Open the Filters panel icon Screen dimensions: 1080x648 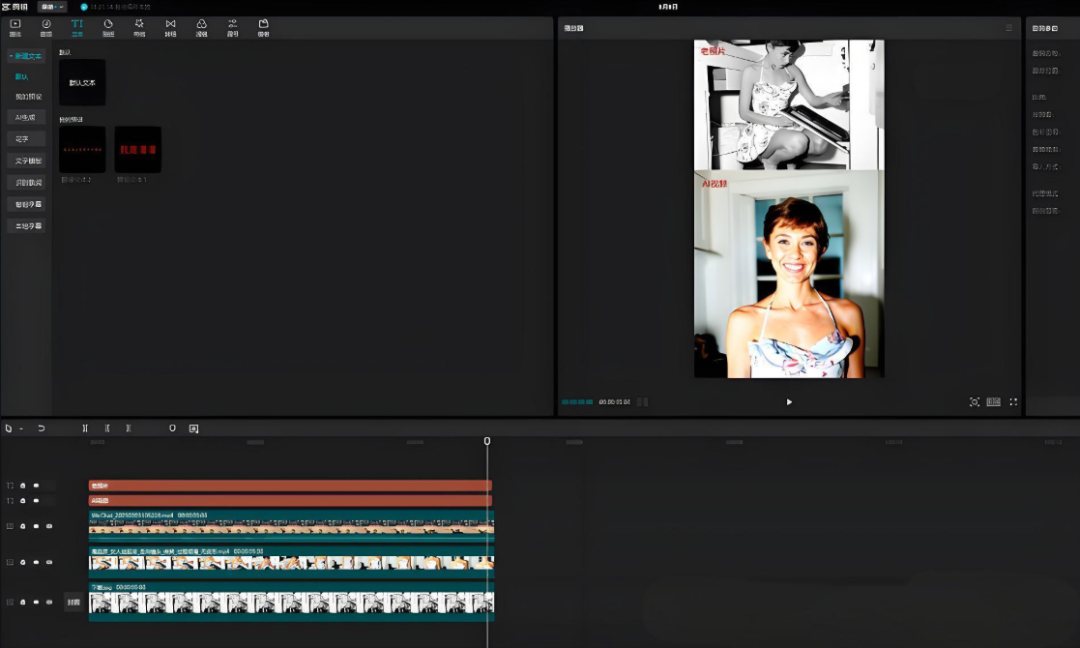tap(201, 26)
